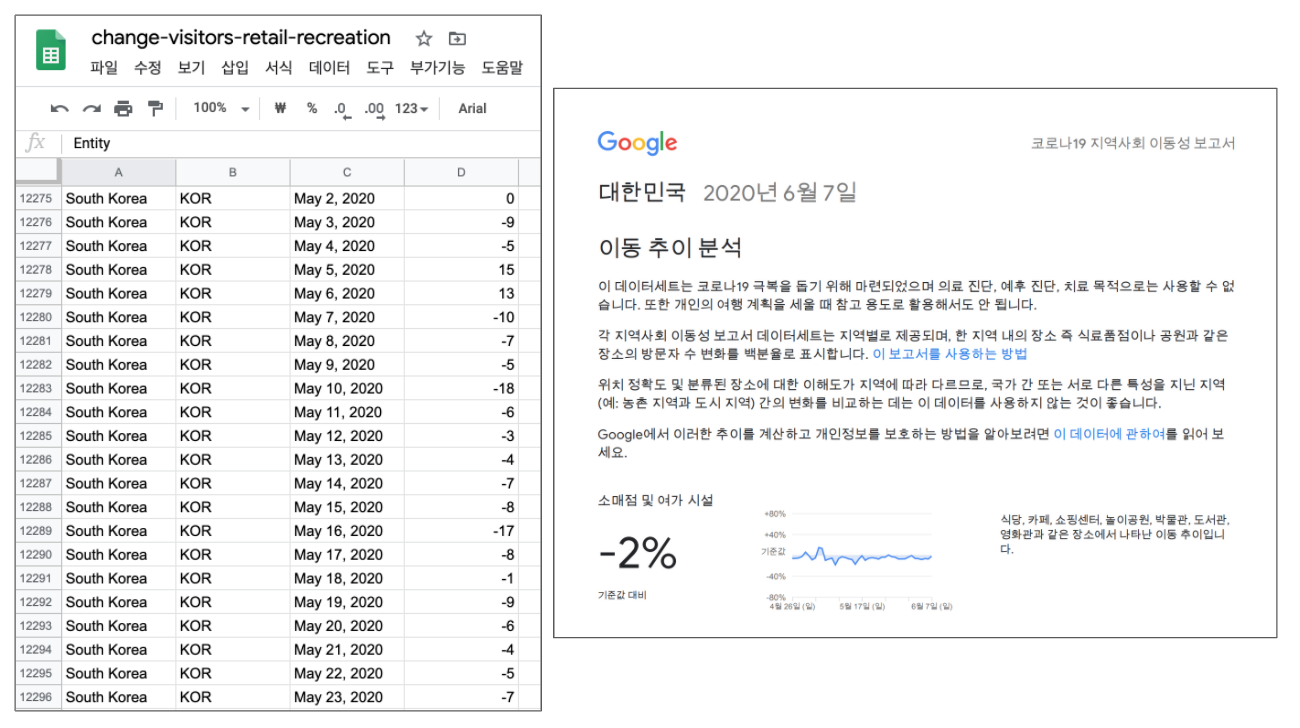Image resolution: width=1300 pixels, height=728 pixels.
Task: Click the 대한민국 country title
Action: coord(642,192)
